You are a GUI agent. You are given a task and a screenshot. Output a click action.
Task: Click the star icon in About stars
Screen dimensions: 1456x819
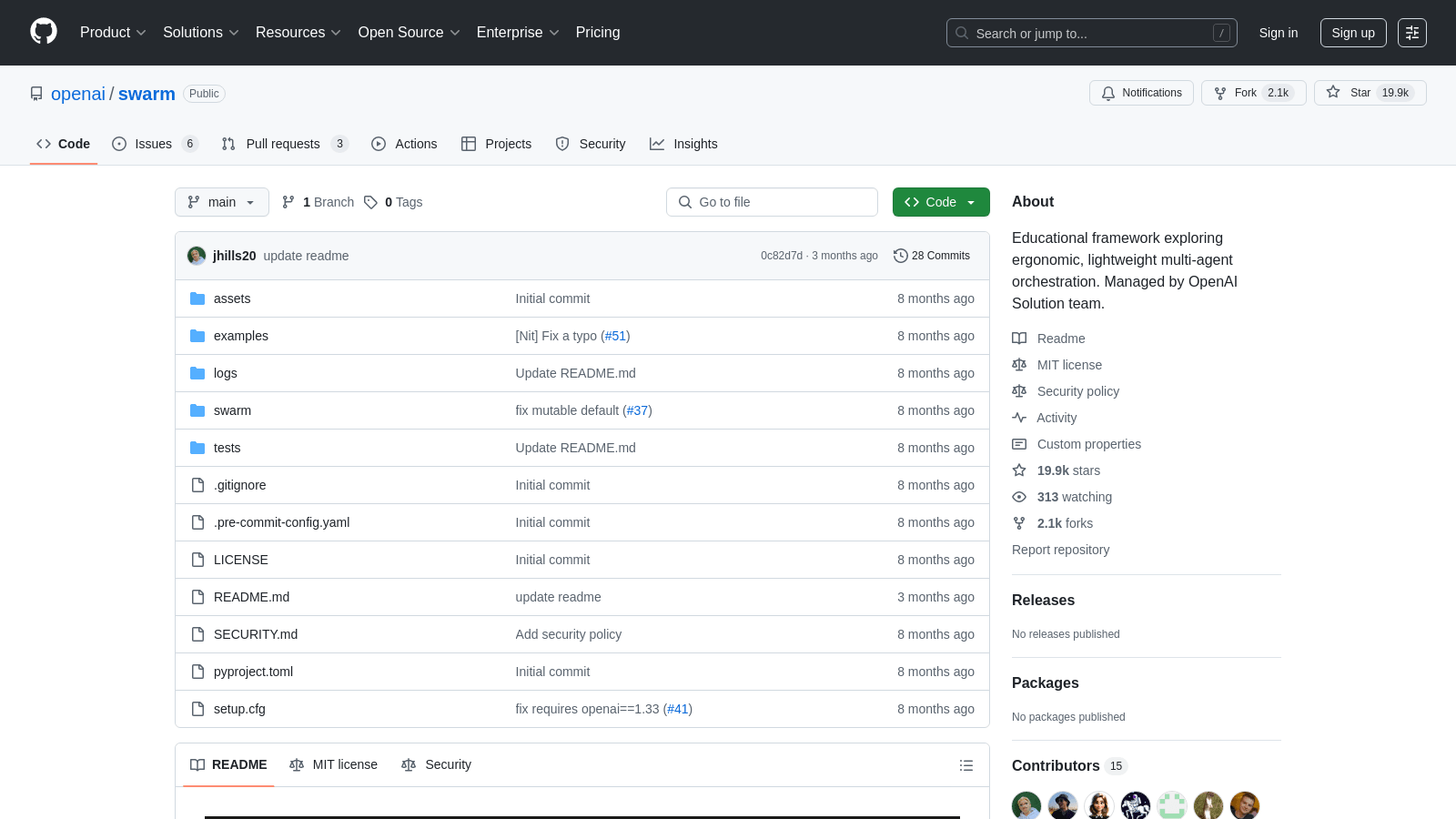click(x=1019, y=470)
